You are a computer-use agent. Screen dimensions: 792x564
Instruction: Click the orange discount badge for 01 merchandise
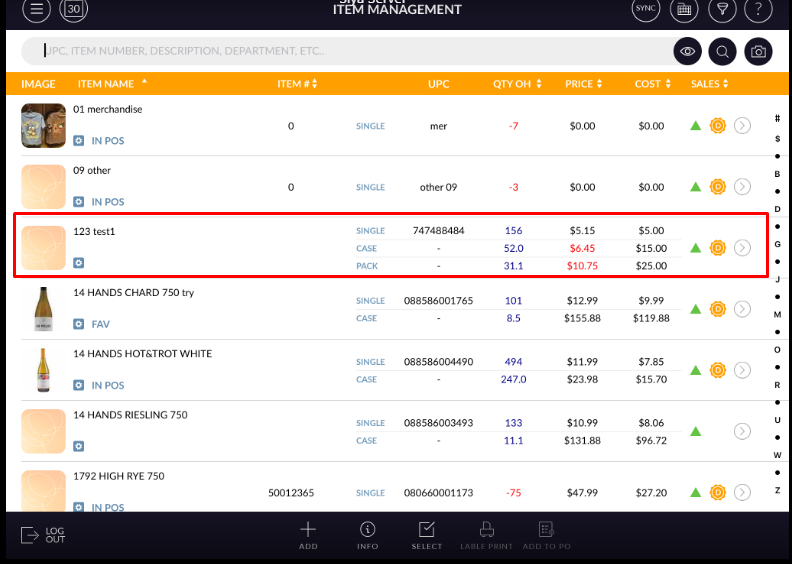pos(717,126)
